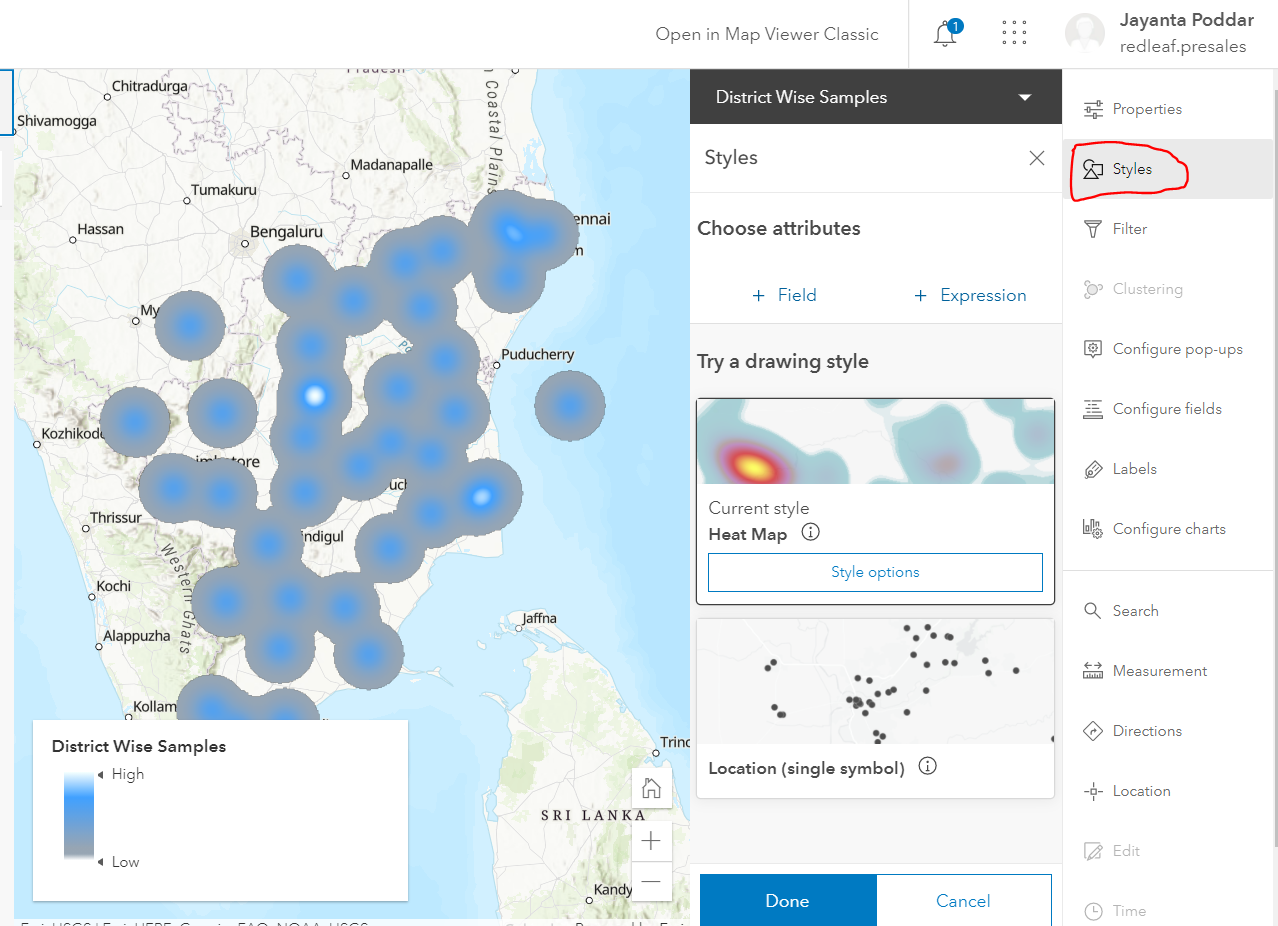This screenshot has width=1278, height=926.
Task: Open the Labels panel
Action: 1134,469
